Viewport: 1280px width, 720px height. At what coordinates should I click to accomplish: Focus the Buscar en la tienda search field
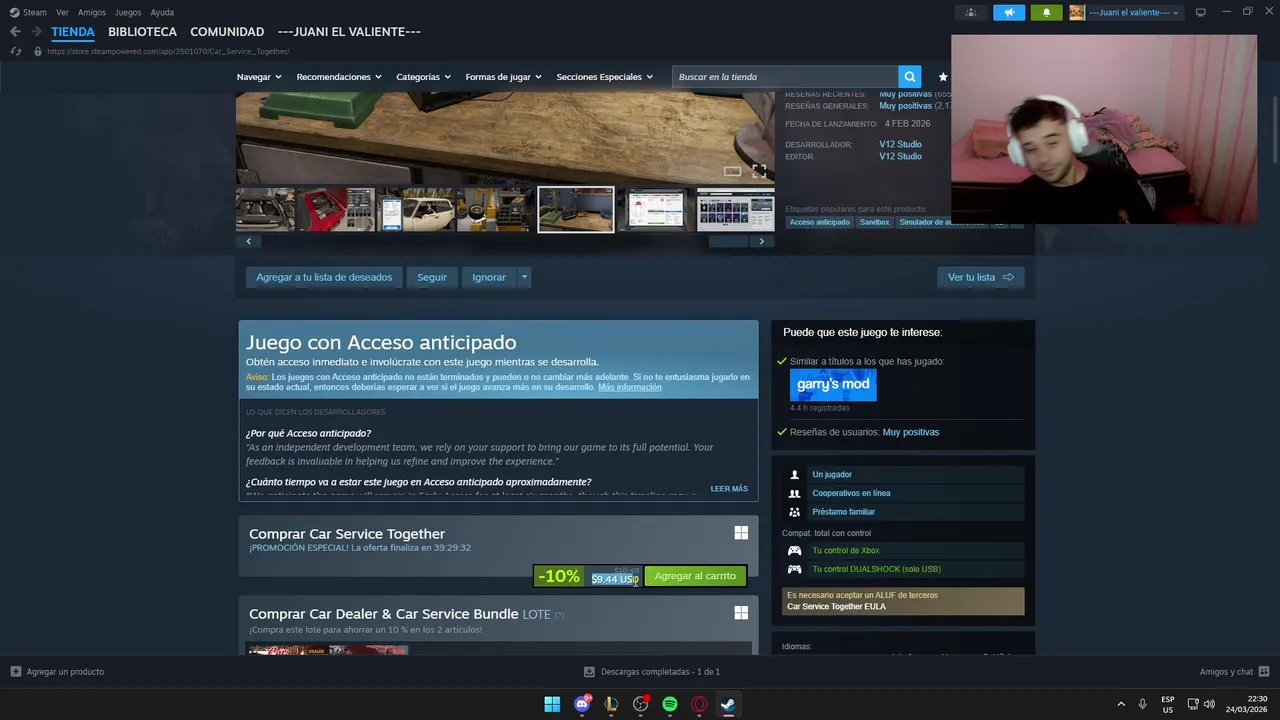click(785, 77)
